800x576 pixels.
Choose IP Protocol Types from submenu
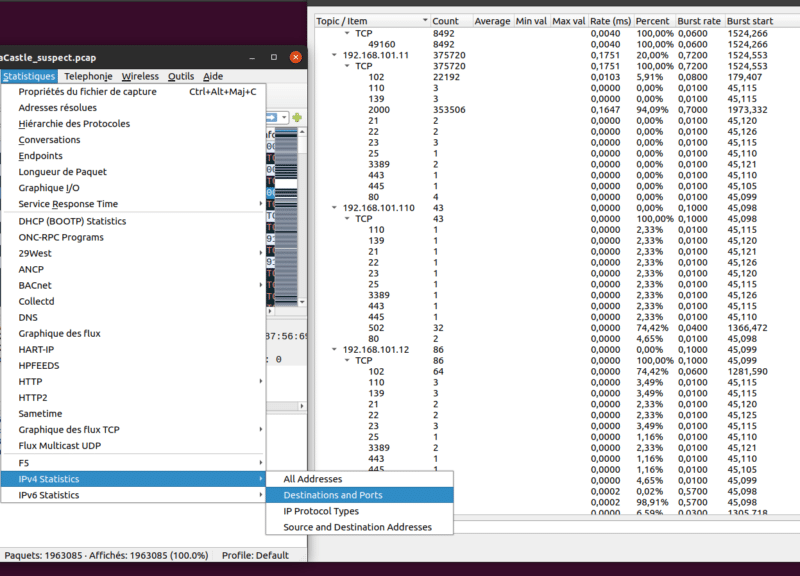point(320,511)
